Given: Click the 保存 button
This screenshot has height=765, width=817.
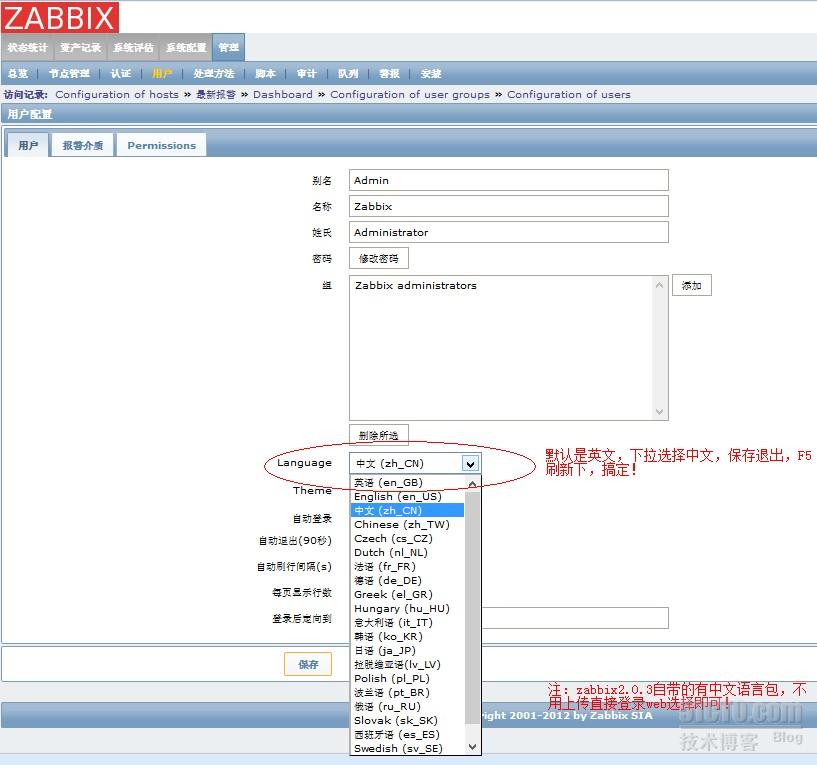Looking at the screenshot, I should pos(308,664).
